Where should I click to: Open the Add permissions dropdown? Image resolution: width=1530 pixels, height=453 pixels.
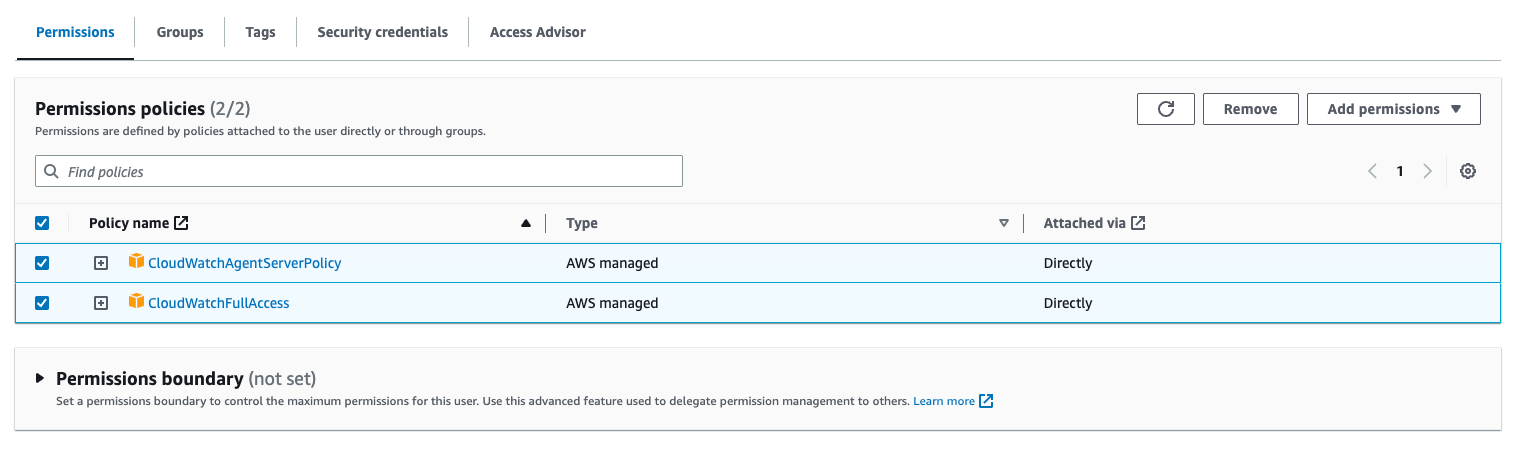[x=1393, y=109]
